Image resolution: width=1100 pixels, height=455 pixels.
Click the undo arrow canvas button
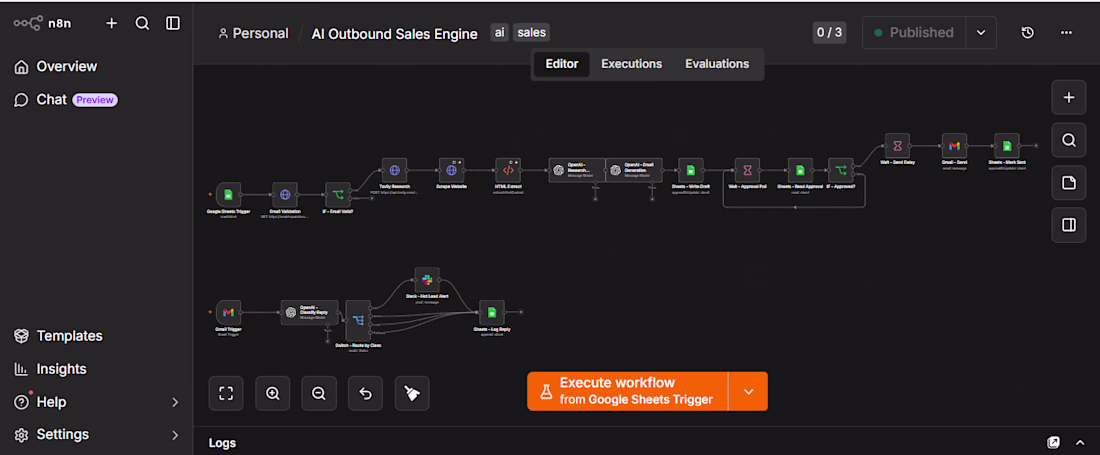(365, 393)
